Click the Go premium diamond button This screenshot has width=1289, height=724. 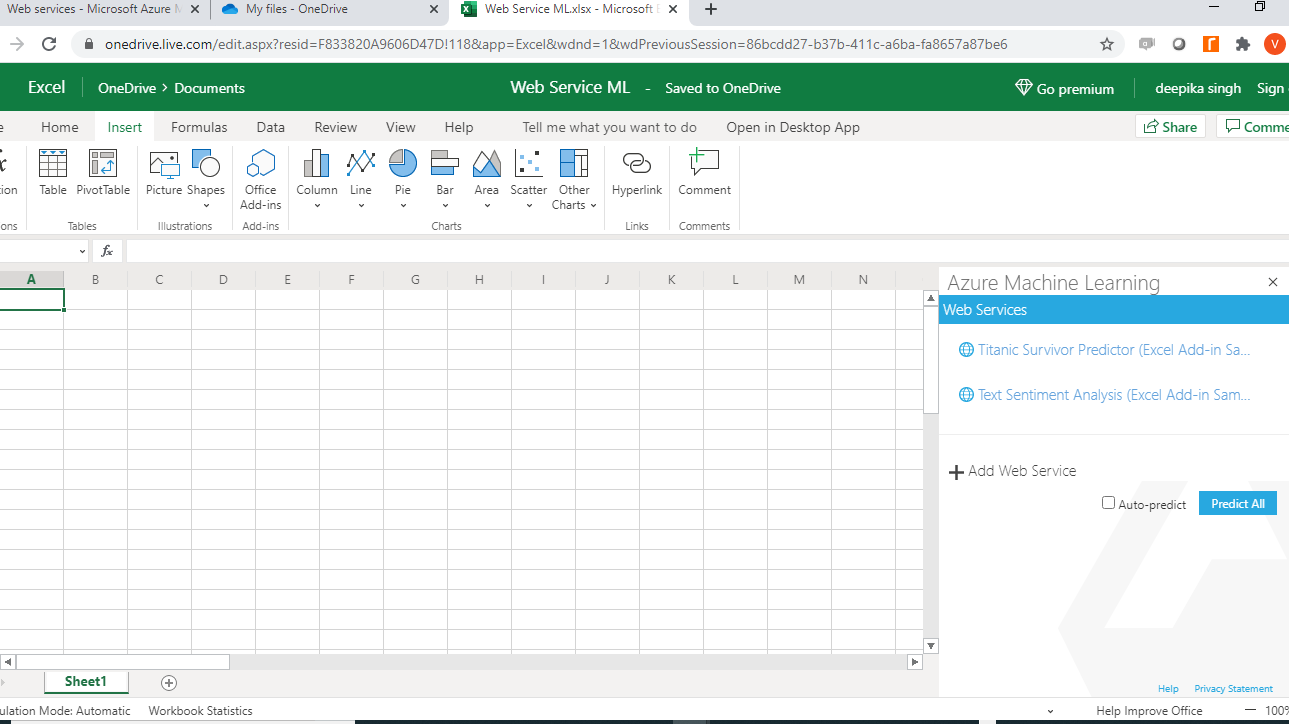[1064, 88]
